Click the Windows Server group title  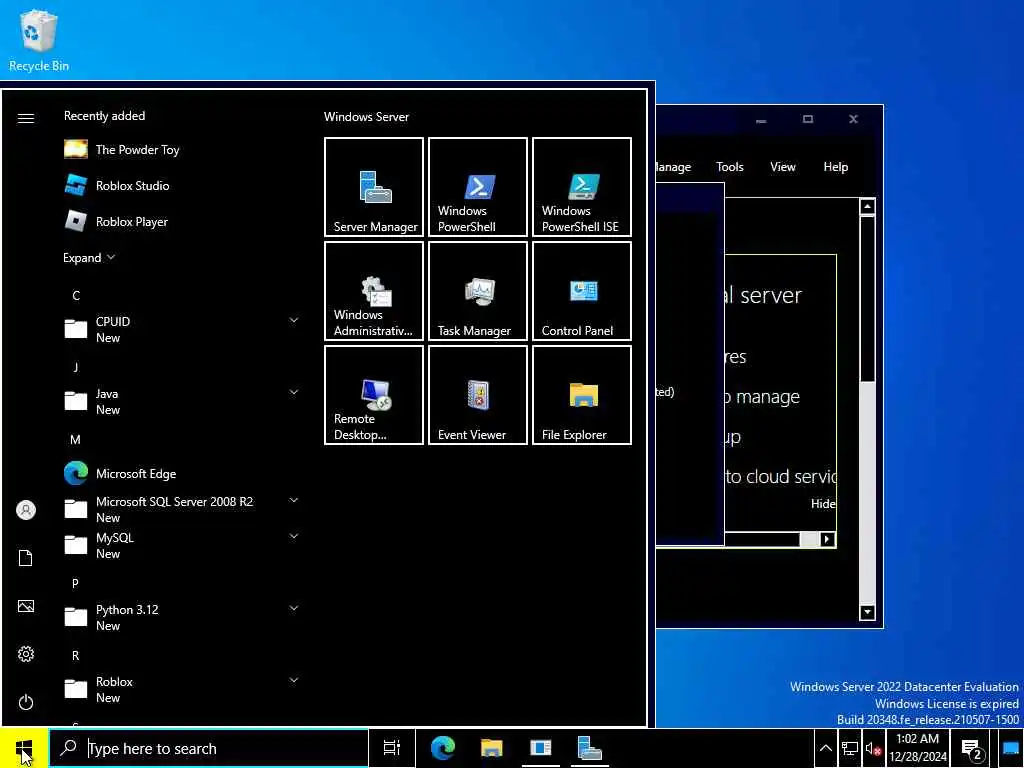pos(366,117)
